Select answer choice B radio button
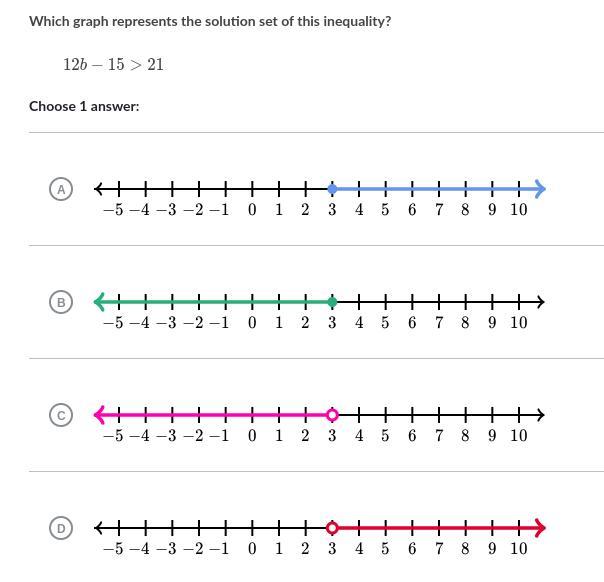The height and width of the screenshot is (582, 604). [x=61, y=302]
